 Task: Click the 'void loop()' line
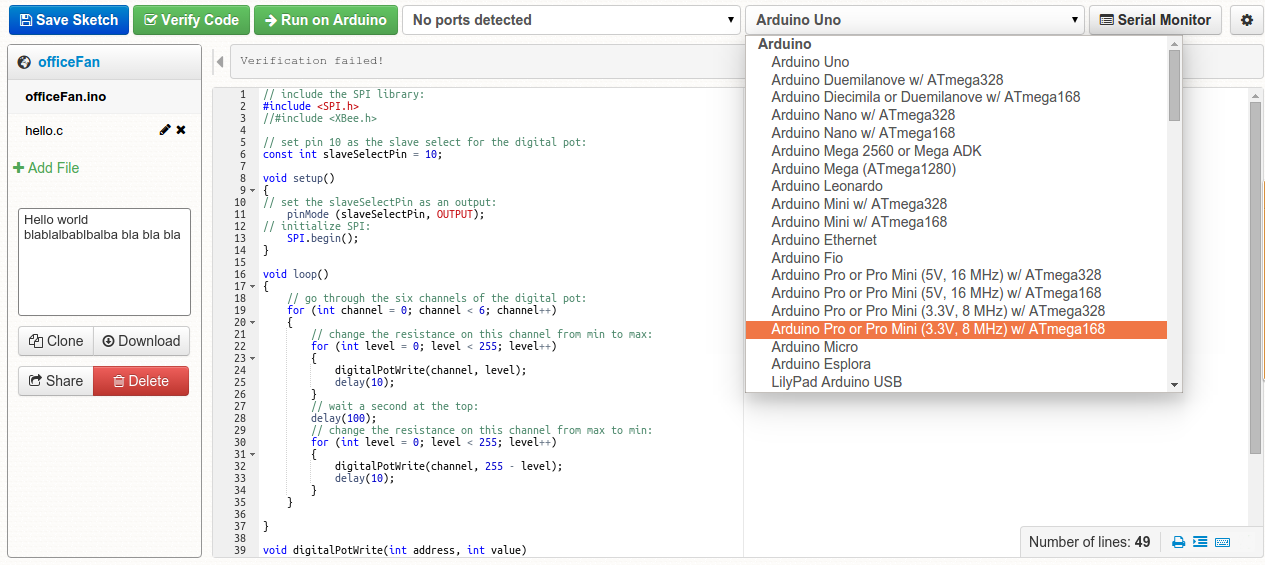(295, 274)
